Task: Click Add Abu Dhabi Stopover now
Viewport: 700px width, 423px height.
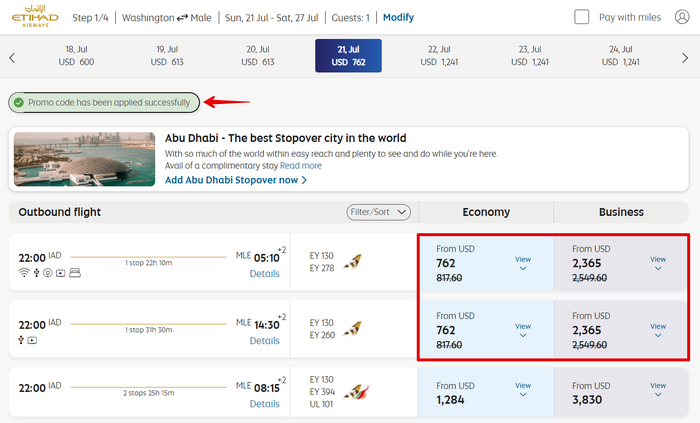Action: (x=236, y=180)
